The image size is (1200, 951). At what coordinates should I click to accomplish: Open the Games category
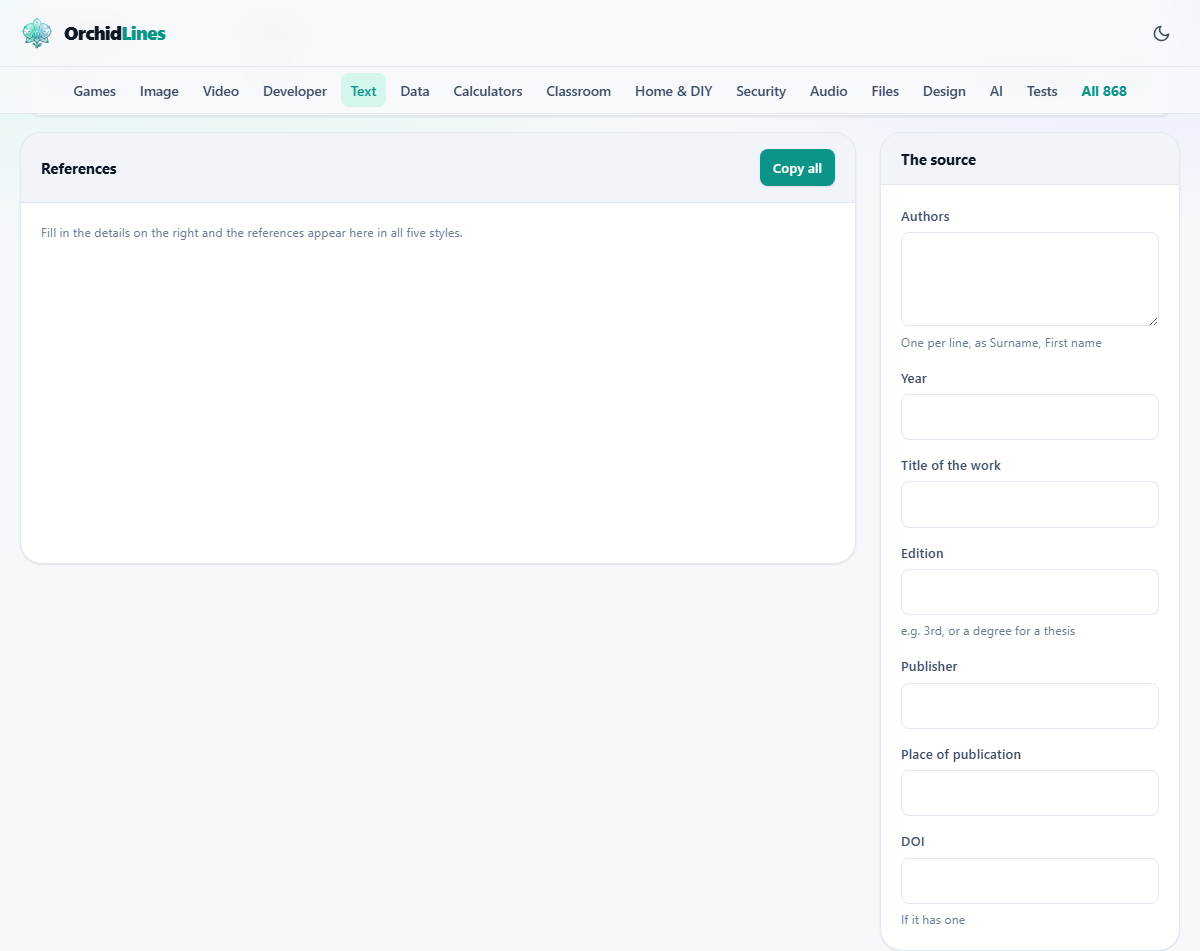(95, 91)
